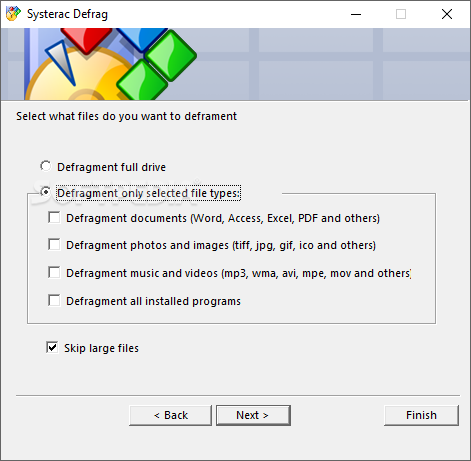Minimize the Systerac Defrag window
Viewport: 471px width, 461px height.
[x=356, y=14]
